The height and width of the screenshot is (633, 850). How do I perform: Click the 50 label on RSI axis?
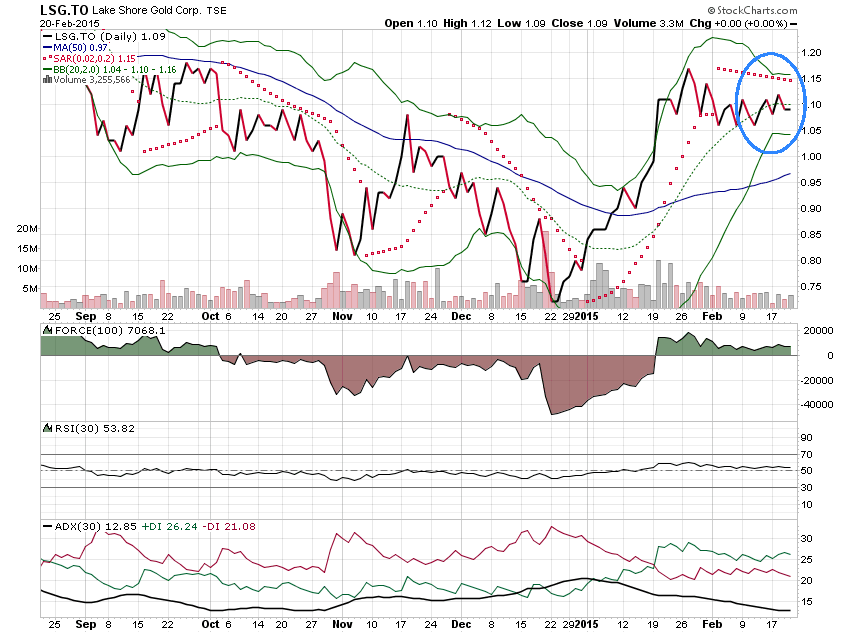coord(807,471)
